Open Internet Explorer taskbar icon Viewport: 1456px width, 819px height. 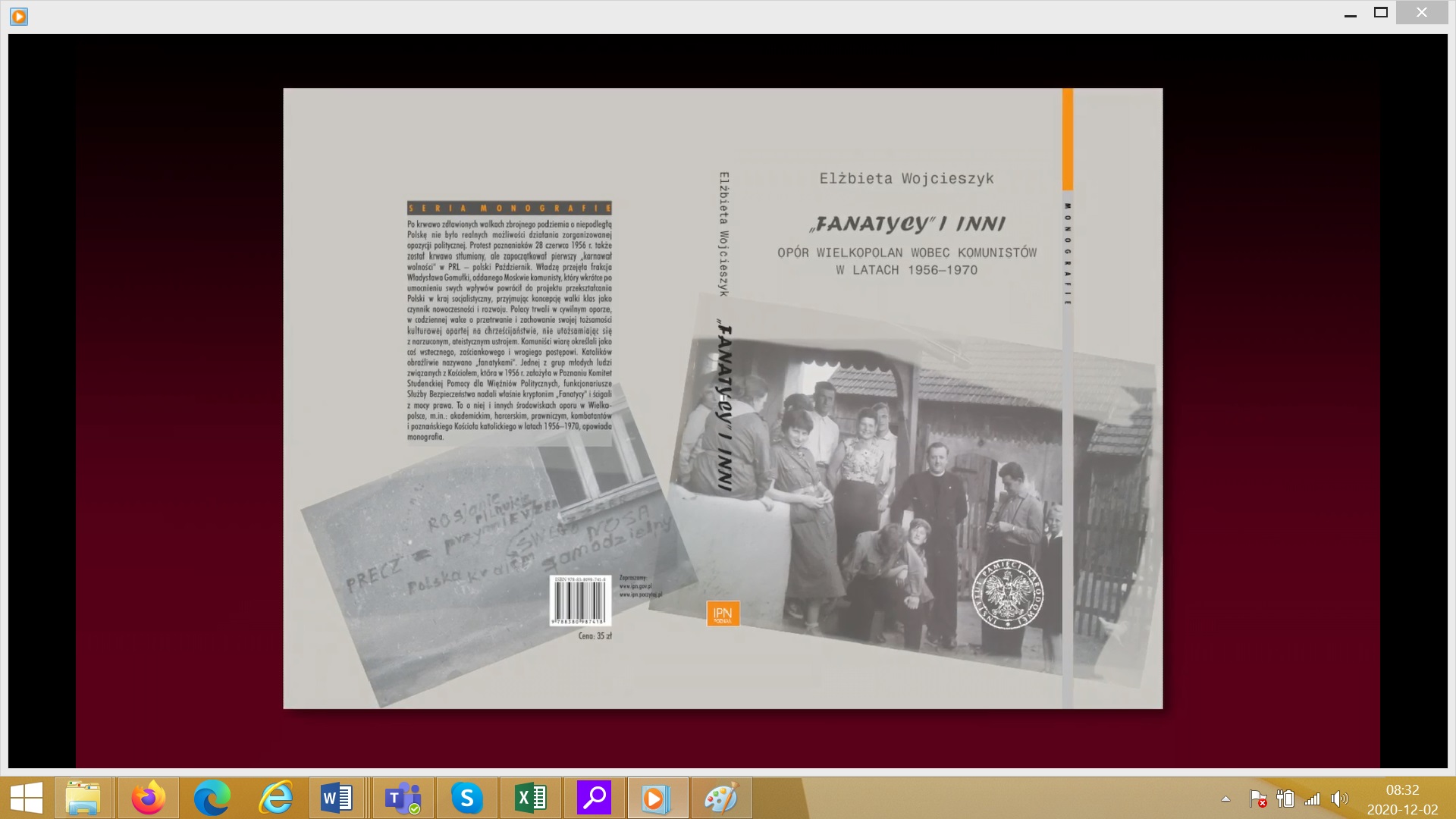[275, 798]
